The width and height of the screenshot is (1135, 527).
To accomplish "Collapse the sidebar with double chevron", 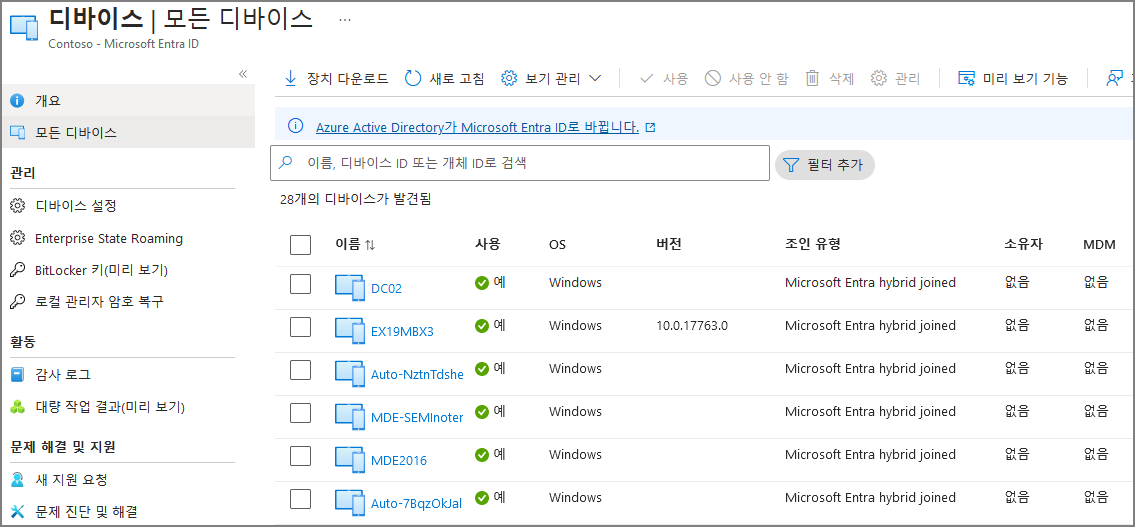I will click(x=243, y=74).
